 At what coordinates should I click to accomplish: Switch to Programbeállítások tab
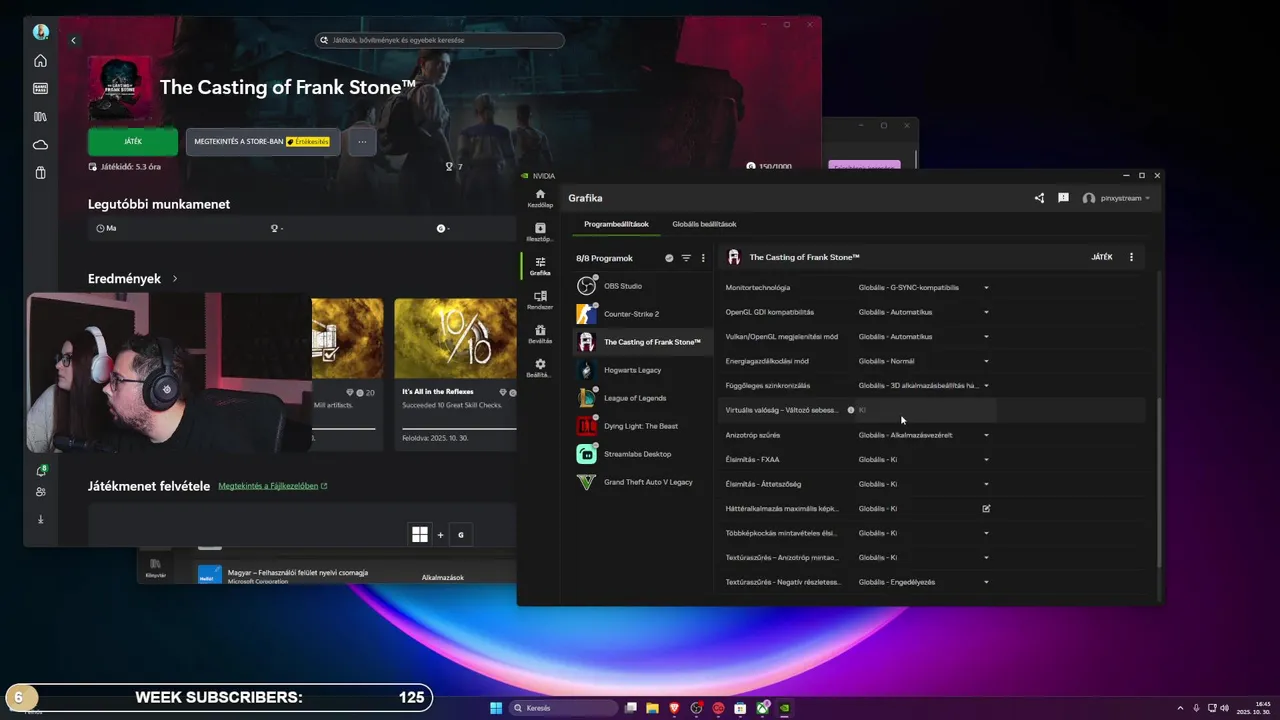[616, 224]
